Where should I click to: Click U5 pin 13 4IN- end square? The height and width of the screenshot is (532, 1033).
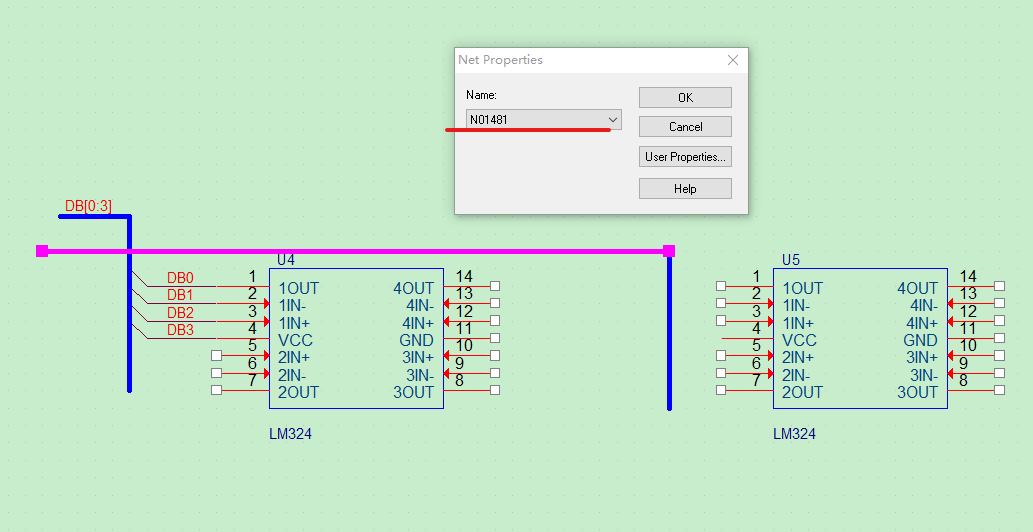(999, 303)
